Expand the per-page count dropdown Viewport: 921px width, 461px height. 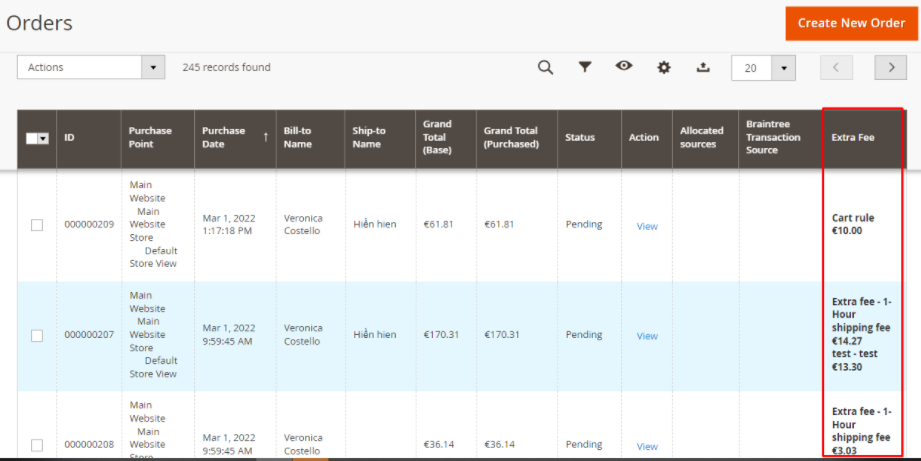point(784,68)
